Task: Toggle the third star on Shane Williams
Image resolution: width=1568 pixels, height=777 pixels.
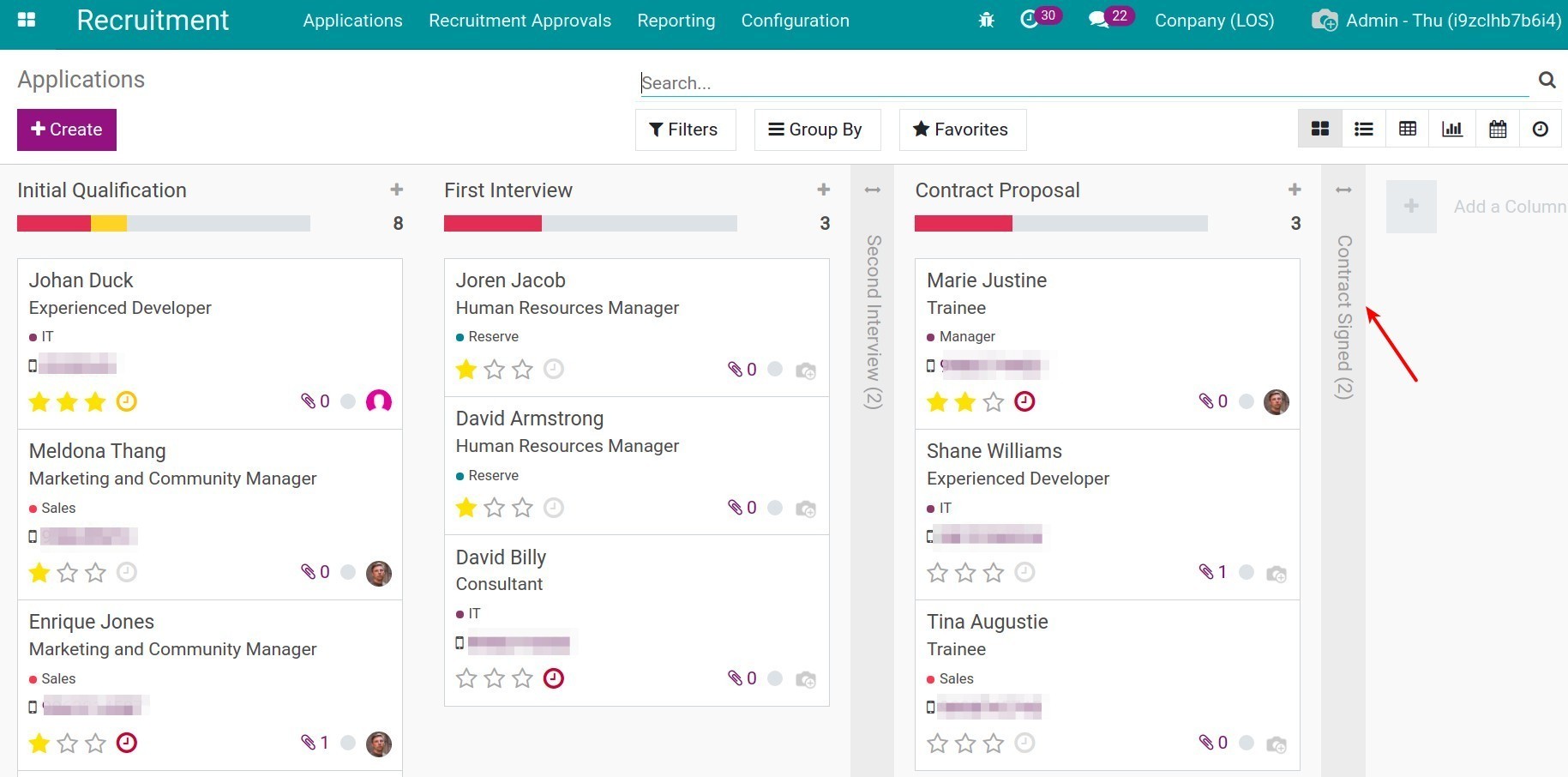Action: (x=994, y=572)
